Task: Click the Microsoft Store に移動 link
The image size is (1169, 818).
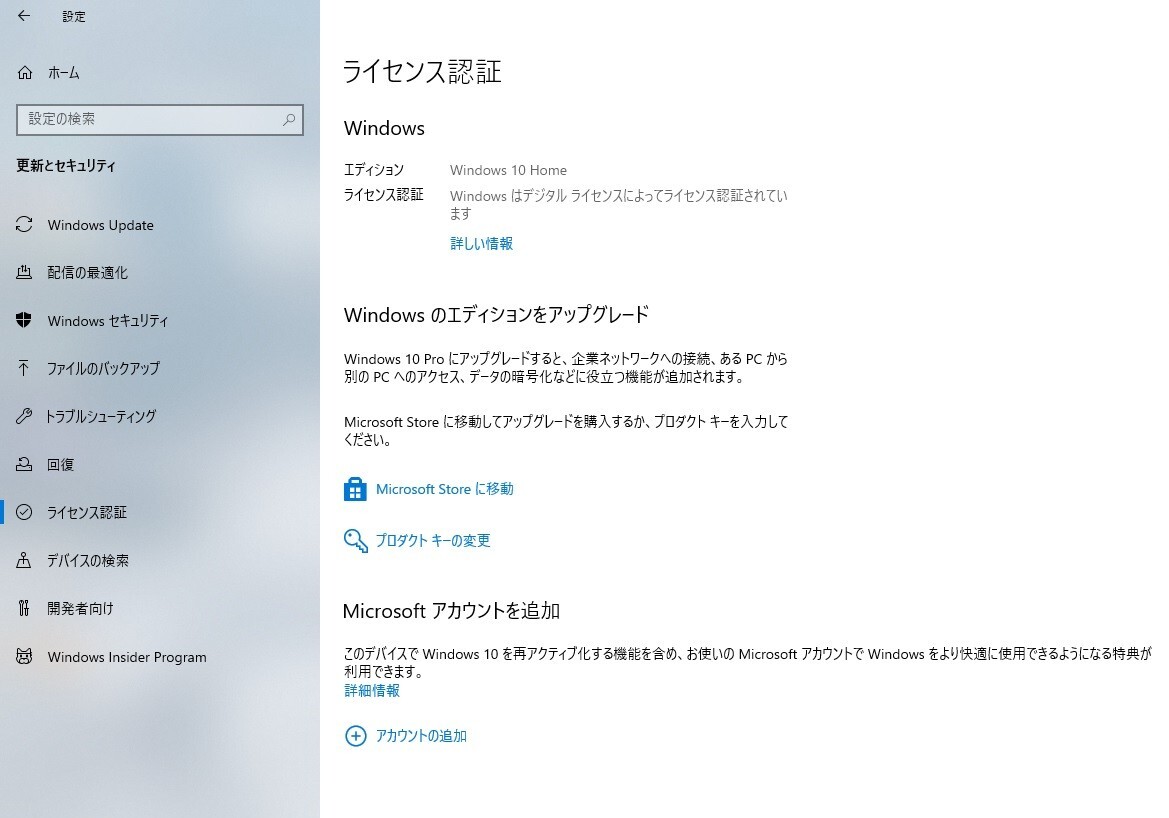Action: [444, 489]
